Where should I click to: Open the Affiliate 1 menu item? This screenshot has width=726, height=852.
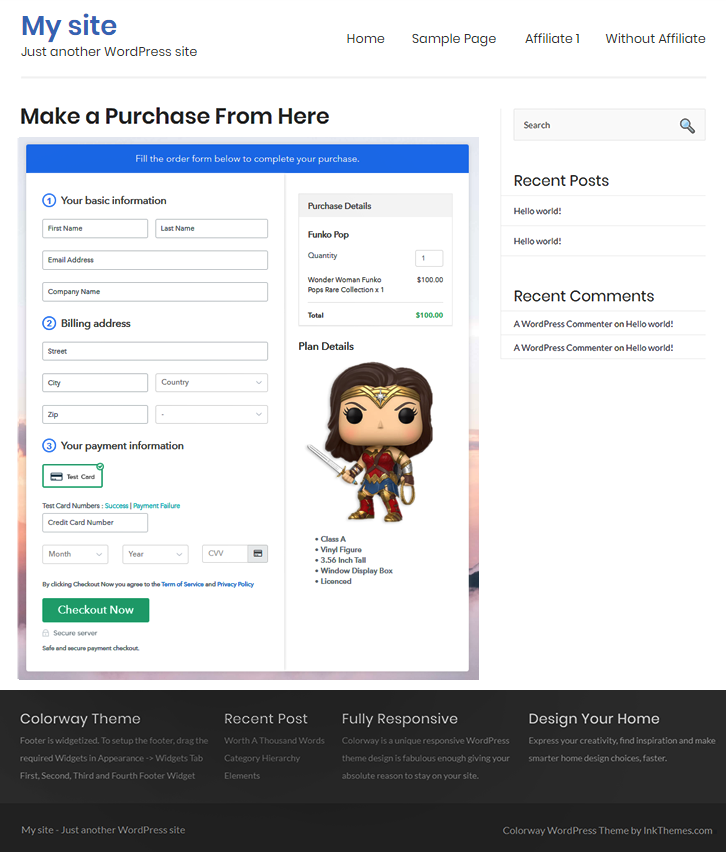coord(552,39)
